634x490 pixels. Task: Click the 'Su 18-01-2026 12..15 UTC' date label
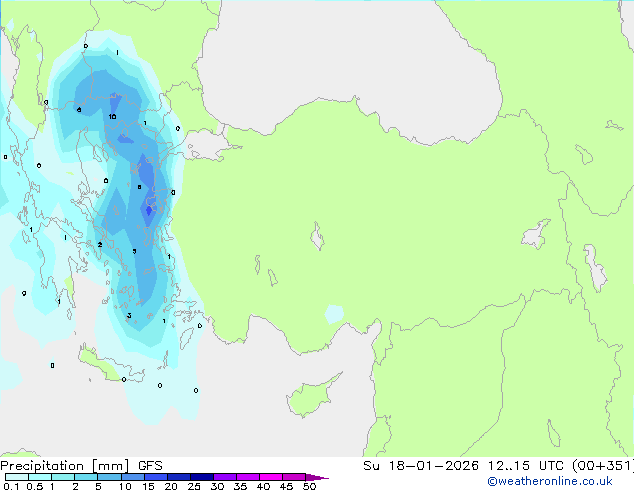click(463, 466)
